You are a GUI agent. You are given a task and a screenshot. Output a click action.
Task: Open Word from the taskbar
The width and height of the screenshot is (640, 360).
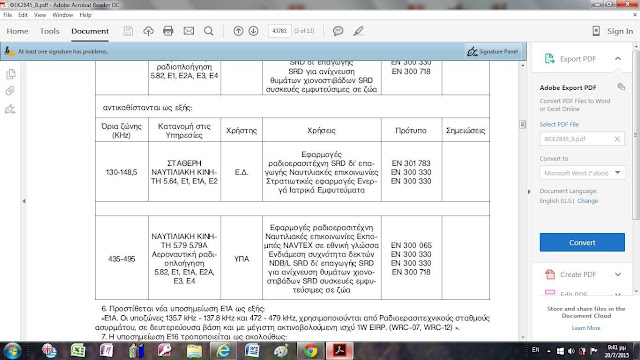(x=252, y=351)
